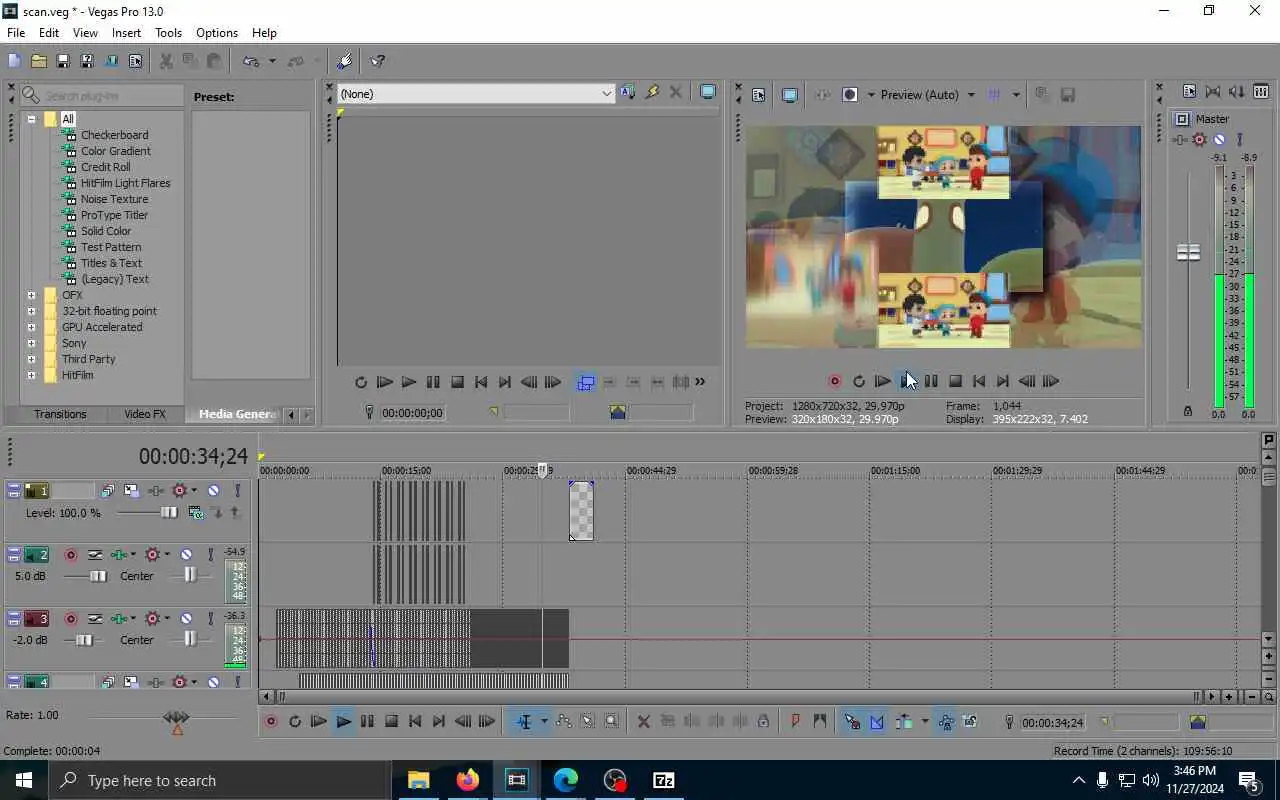
Task: Toggle Invert Phase on track 2
Action: pos(95,554)
